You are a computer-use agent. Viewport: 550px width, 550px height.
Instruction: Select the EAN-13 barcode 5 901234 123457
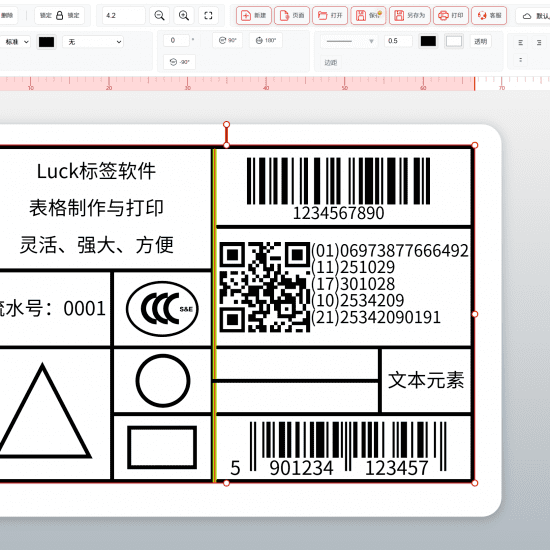338,449
